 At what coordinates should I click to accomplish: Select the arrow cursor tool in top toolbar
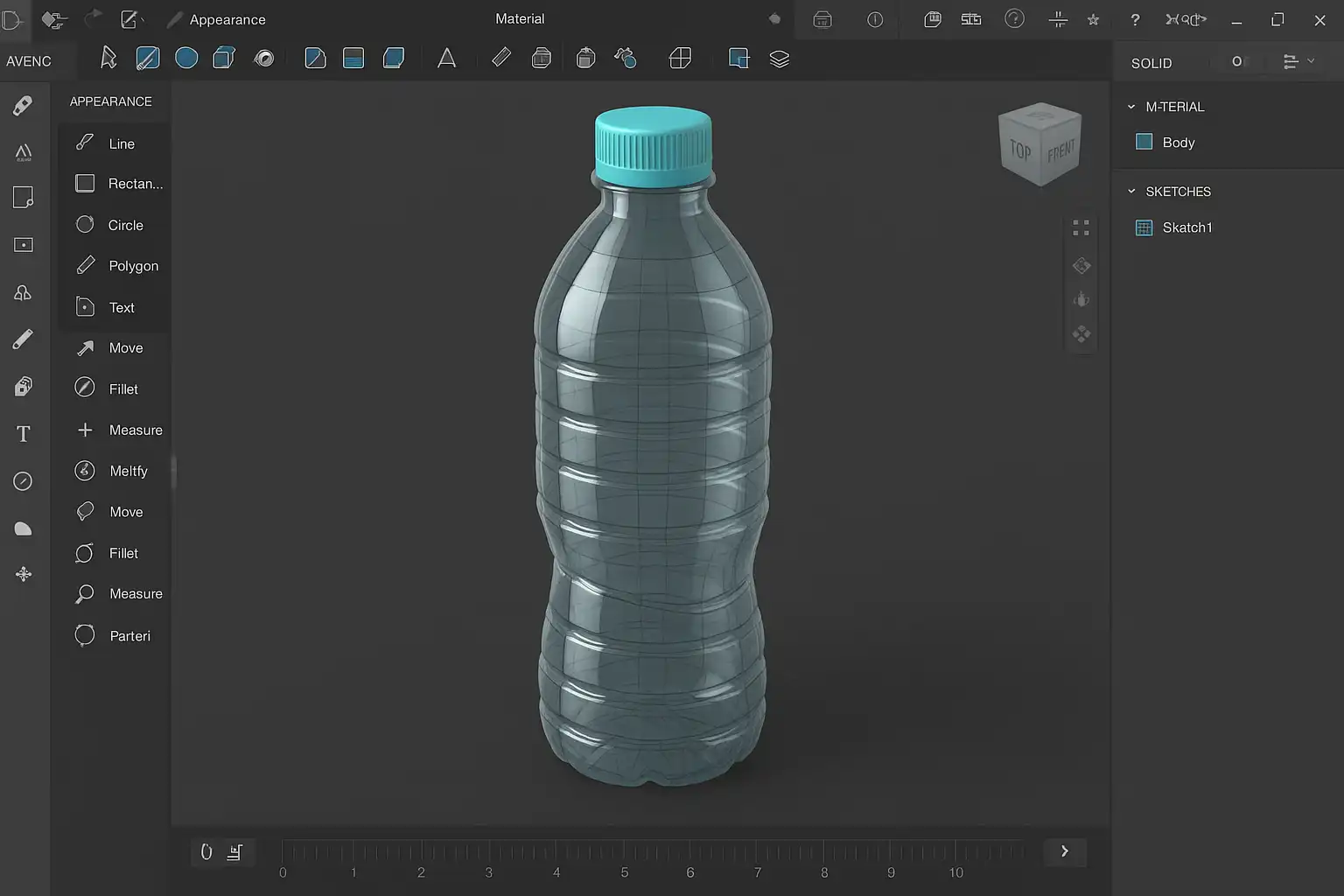coord(108,59)
